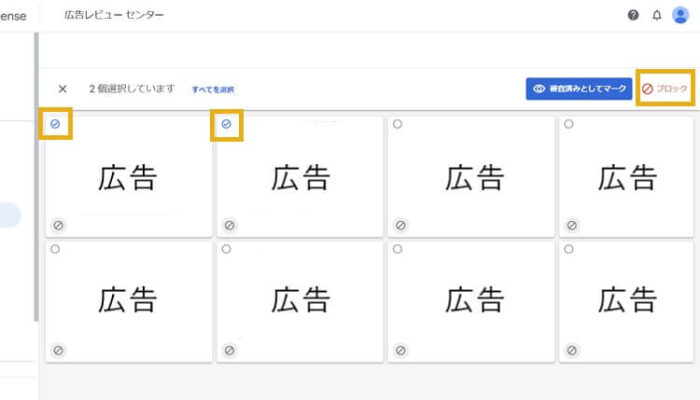700x400 pixels.
Task: Open the third top-row 広告 preview
Action: click(x=471, y=177)
